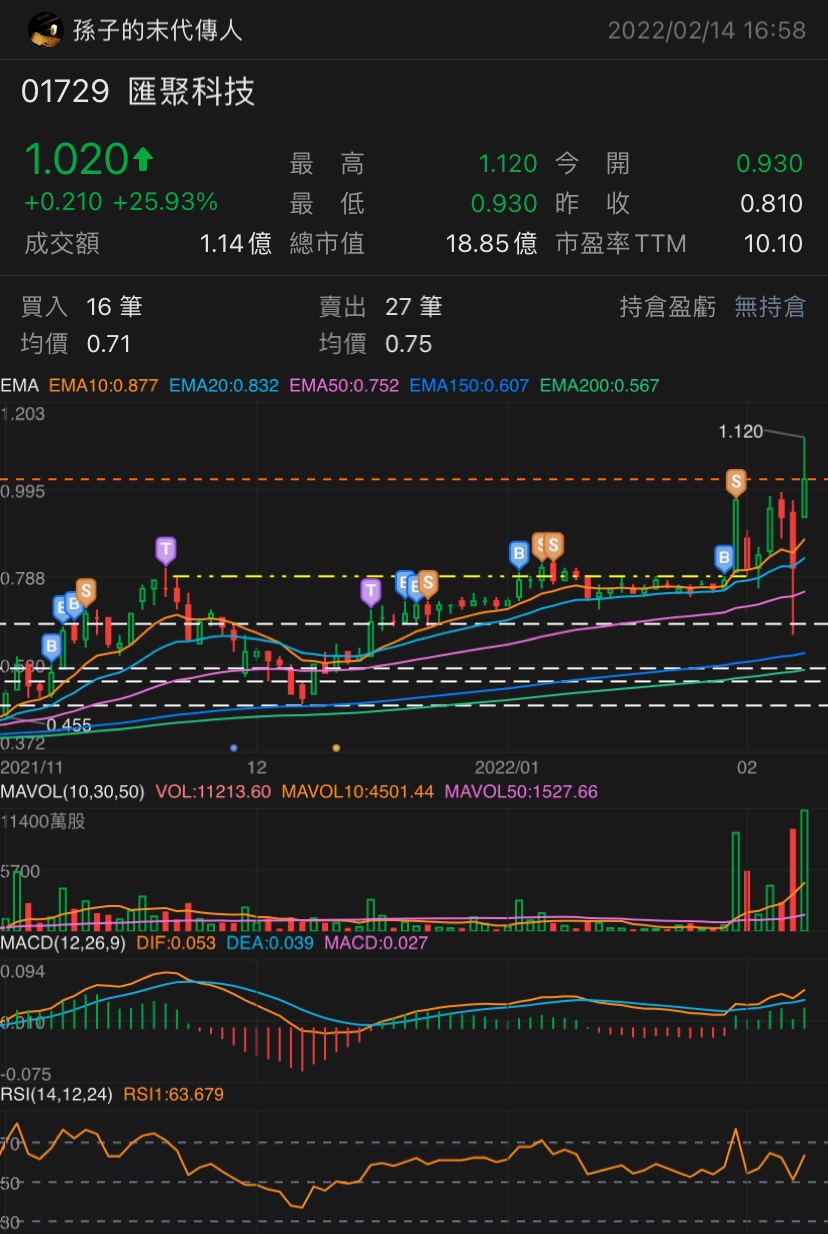Tap the 今開 value 0.930
The height and width of the screenshot is (1234, 828).
[769, 163]
